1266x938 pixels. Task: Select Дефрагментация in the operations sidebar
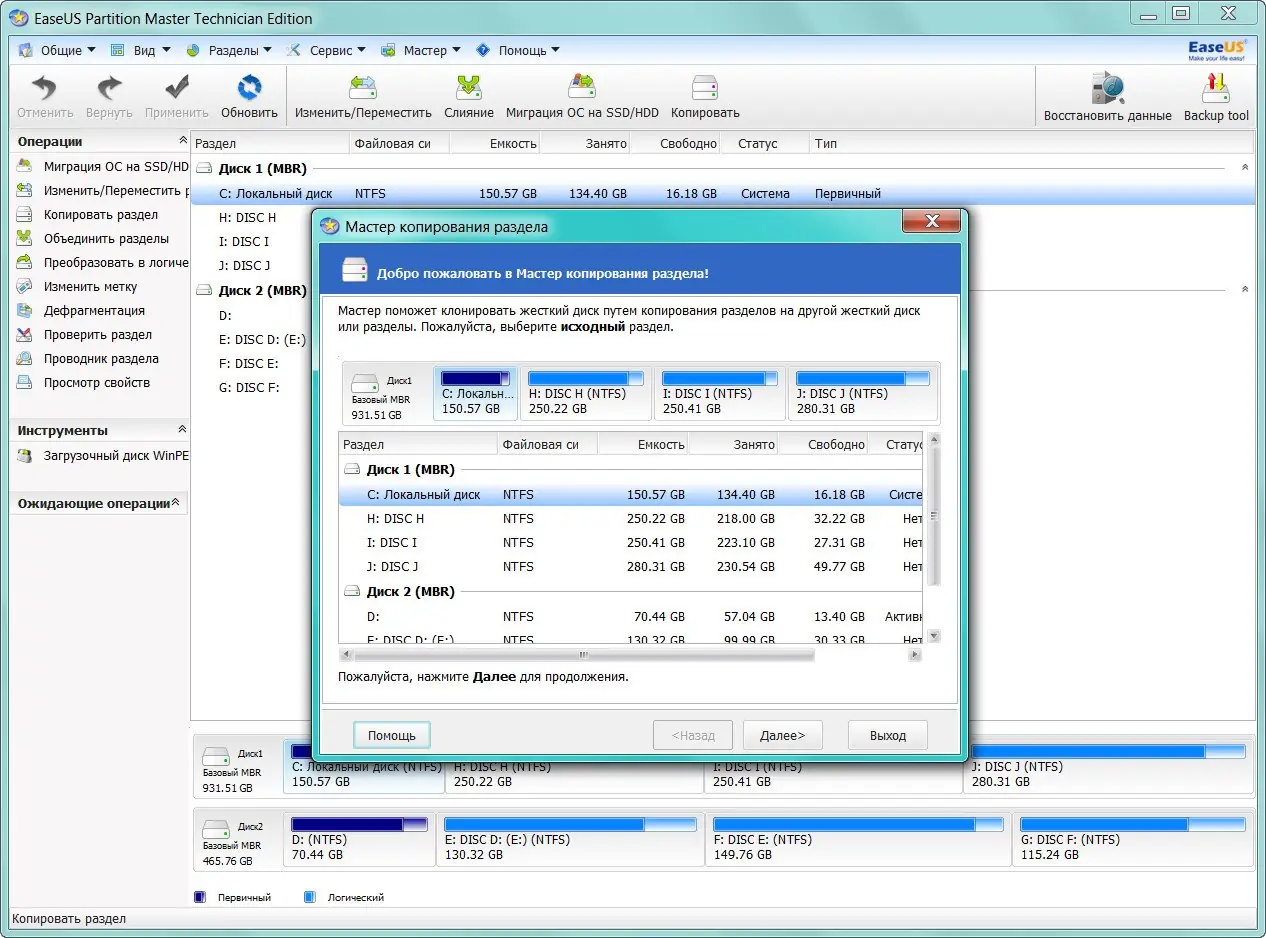pos(94,311)
